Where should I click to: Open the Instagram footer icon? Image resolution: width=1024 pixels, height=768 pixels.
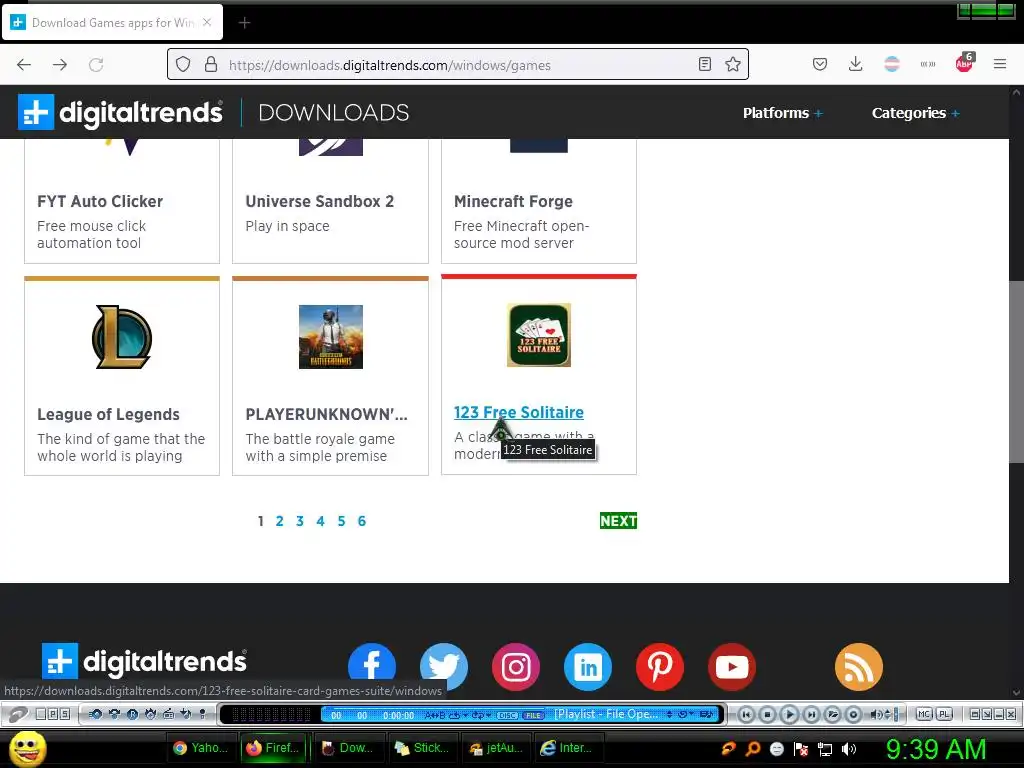(x=516, y=667)
